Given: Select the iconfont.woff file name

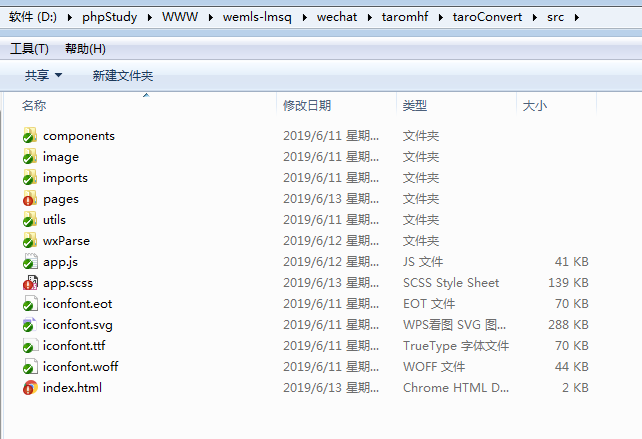Looking at the screenshot, I should (x=80, y=367).
